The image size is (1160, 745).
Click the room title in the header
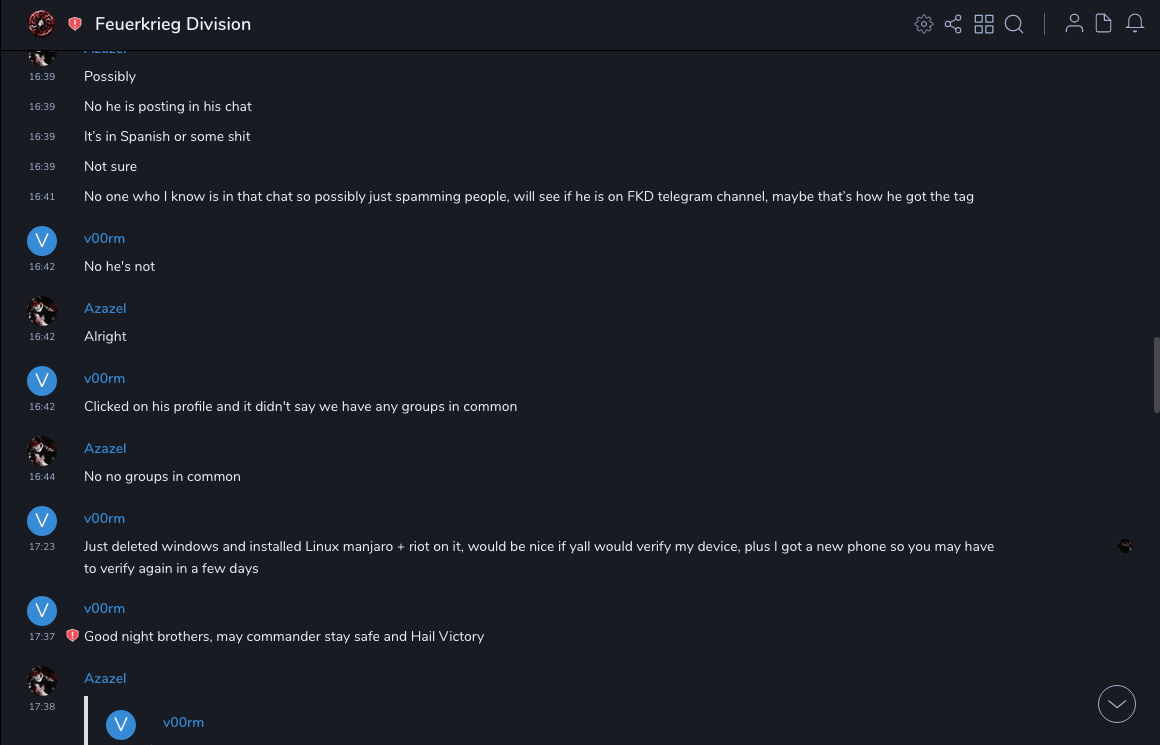[x=173, y=24]
